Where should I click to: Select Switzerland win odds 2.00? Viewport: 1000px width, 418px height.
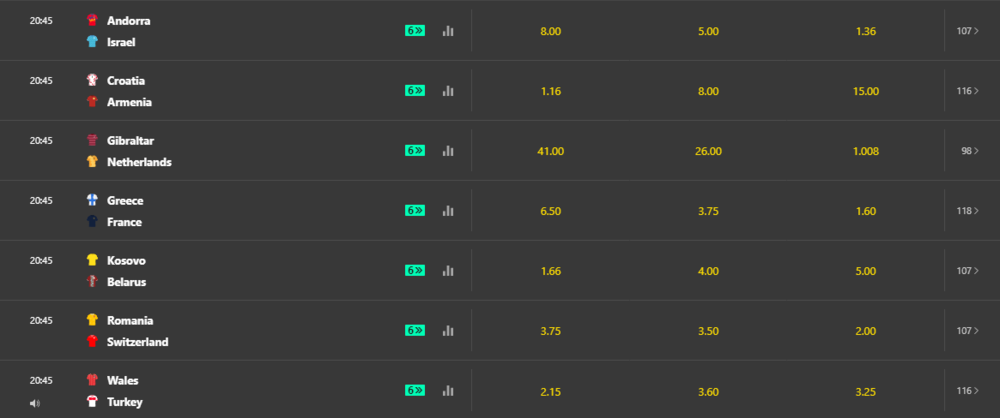866,331
